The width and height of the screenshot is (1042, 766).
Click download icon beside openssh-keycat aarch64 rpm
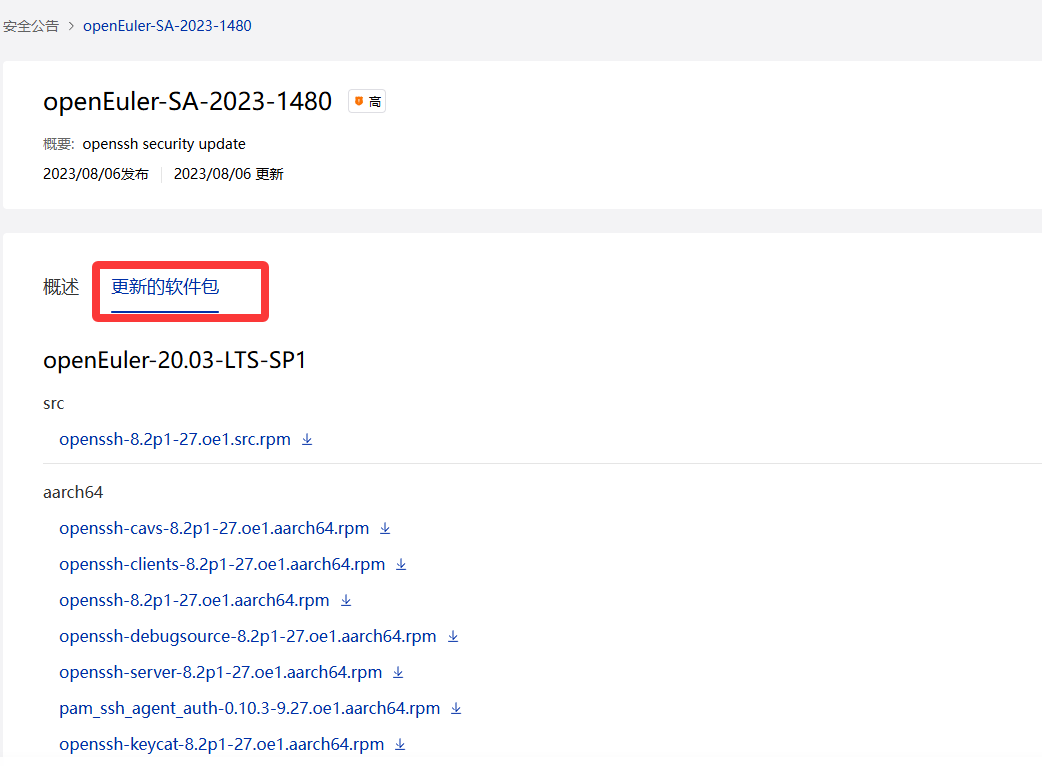click(400, 744)
